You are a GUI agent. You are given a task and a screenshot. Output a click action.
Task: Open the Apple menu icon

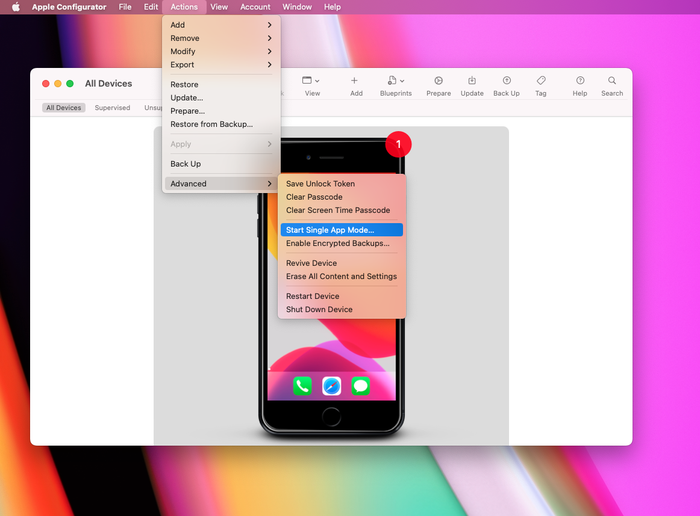[16, 7]
